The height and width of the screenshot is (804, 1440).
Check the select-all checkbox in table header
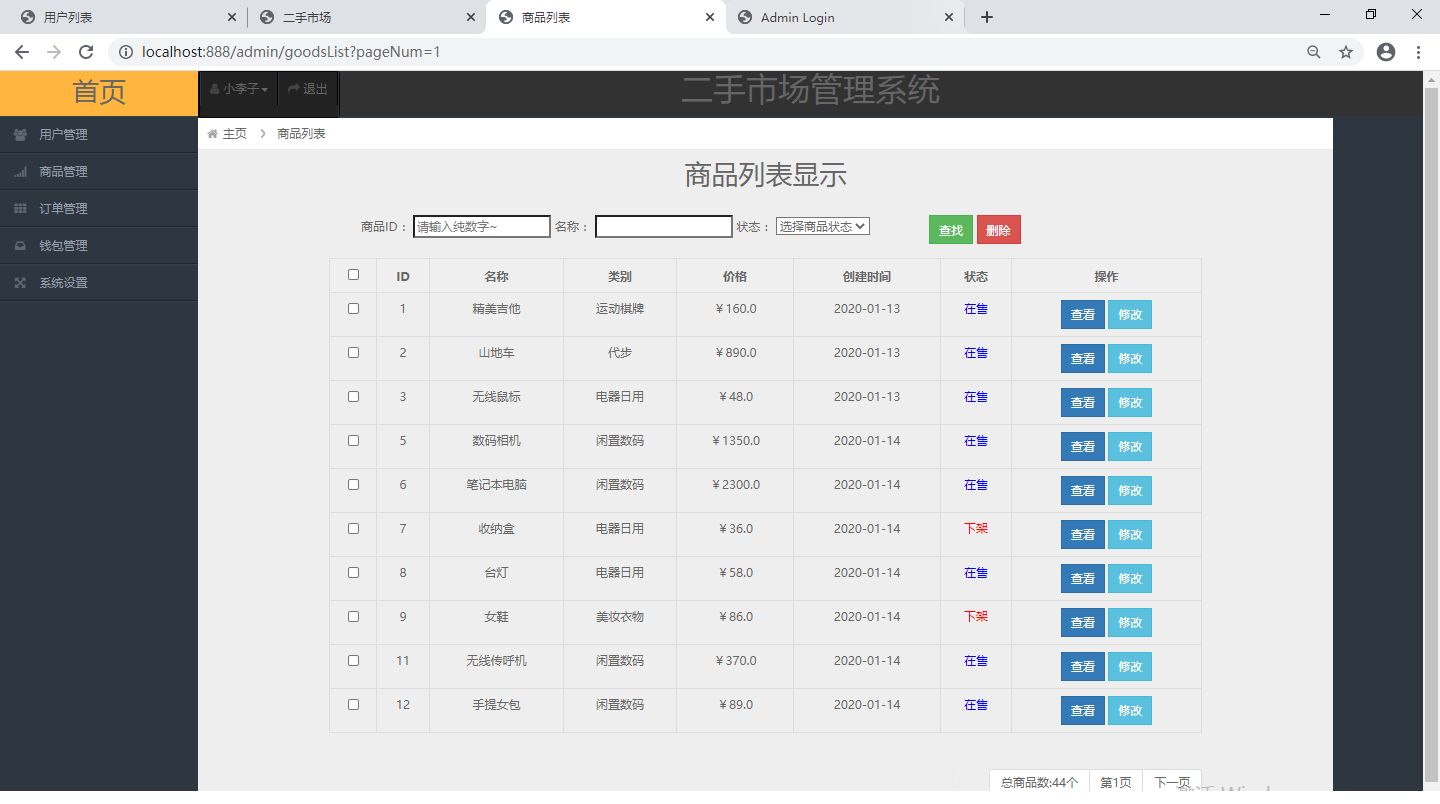pos(353,275)
